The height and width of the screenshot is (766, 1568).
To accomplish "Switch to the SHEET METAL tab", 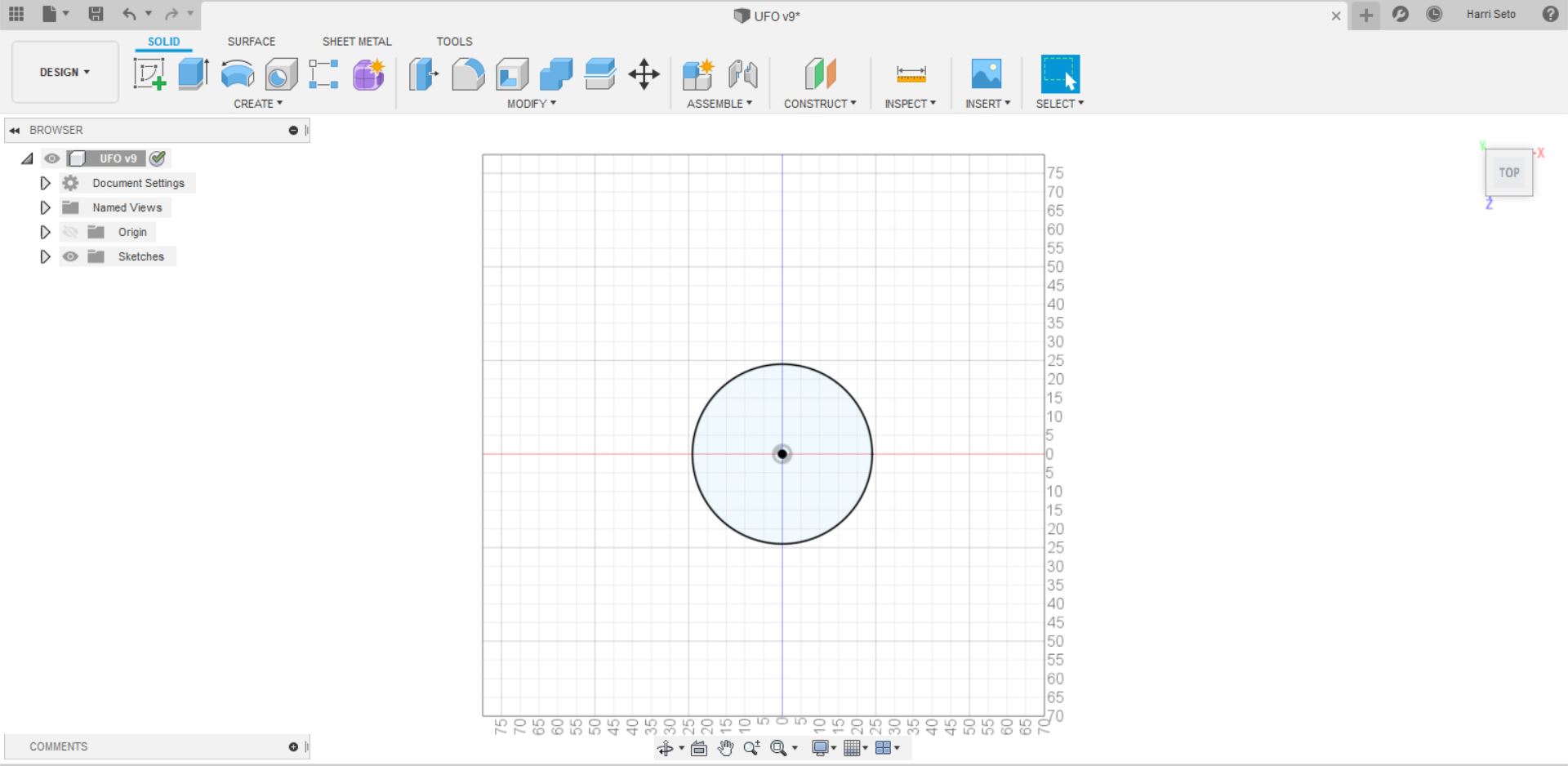I will coord(357,42).
